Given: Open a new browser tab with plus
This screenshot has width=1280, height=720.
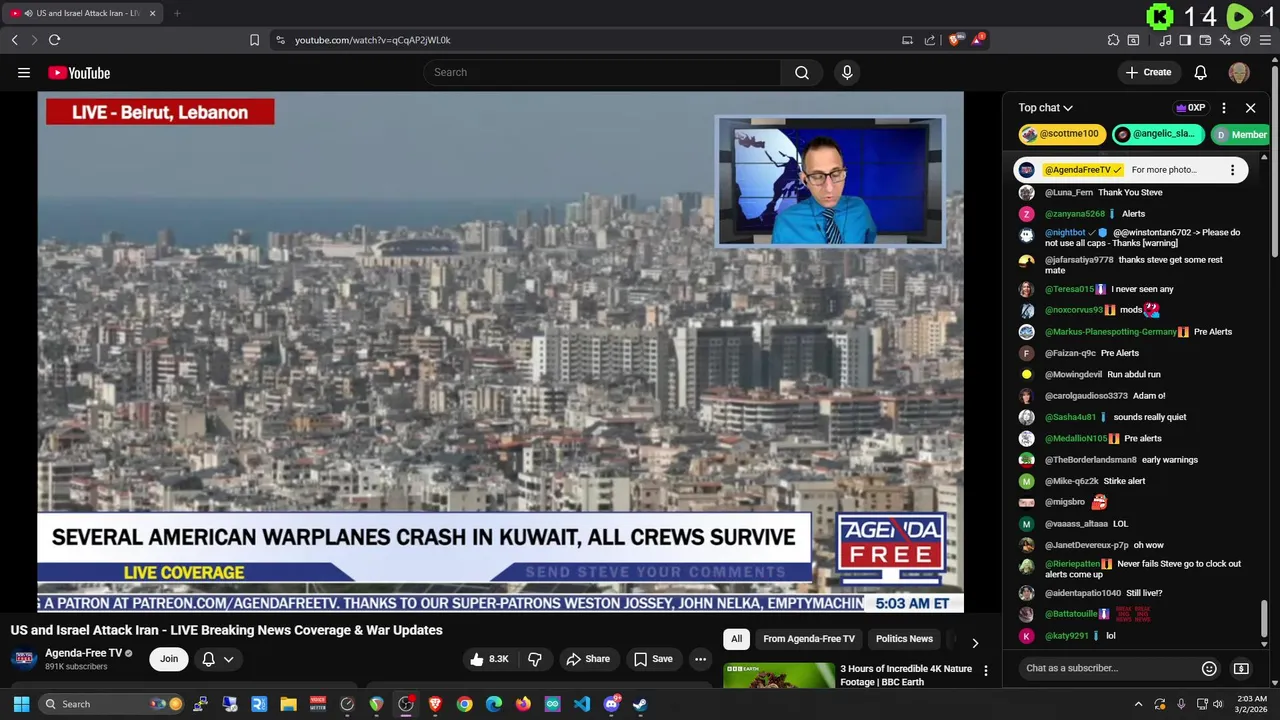Looking at the screenshot, I should point(177,13).
